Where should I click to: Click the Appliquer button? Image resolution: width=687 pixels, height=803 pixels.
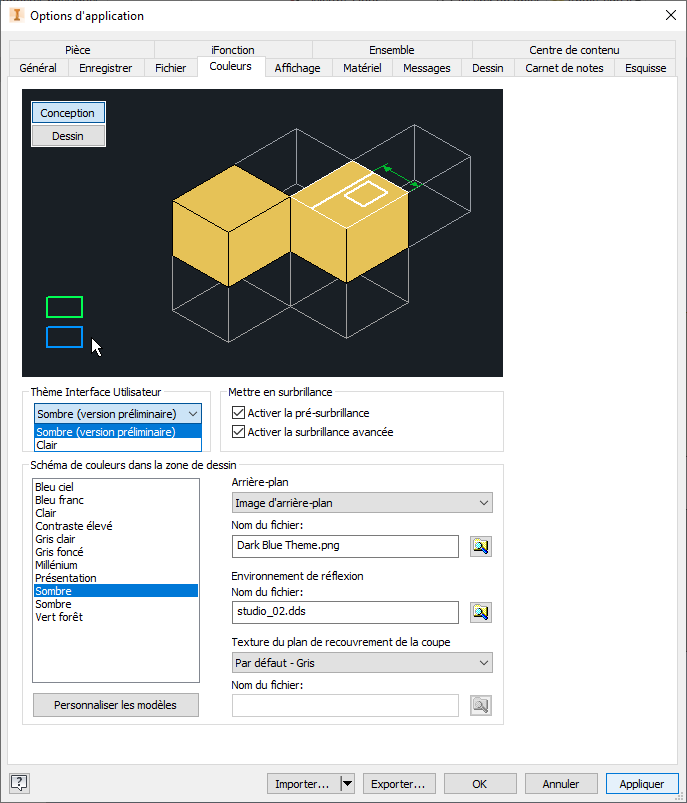tap(642, 784)
